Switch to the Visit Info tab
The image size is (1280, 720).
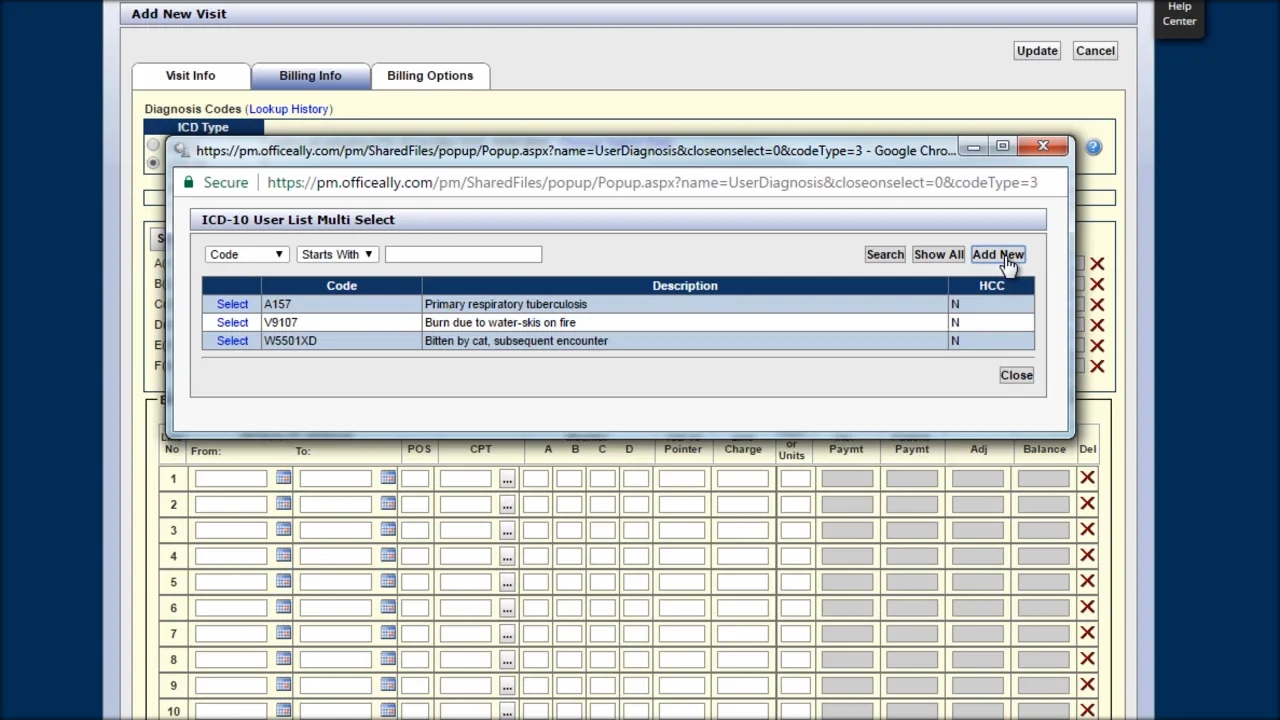click(x=190, y=76)
